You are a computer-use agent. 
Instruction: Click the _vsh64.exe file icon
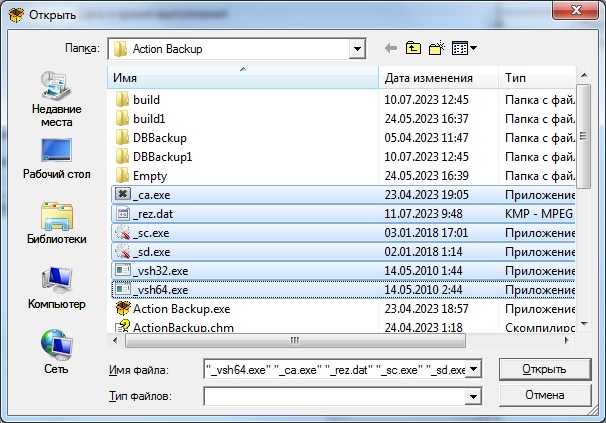(123, 289)
